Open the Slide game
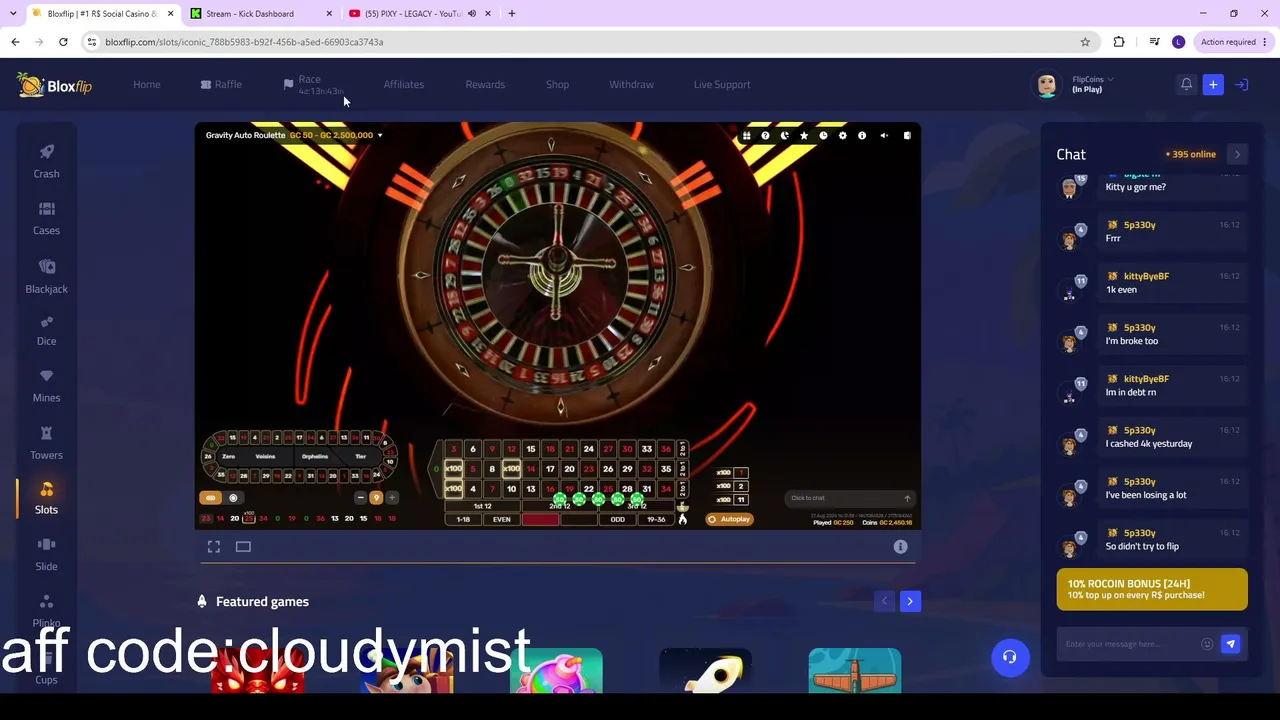 click(46, 554)
